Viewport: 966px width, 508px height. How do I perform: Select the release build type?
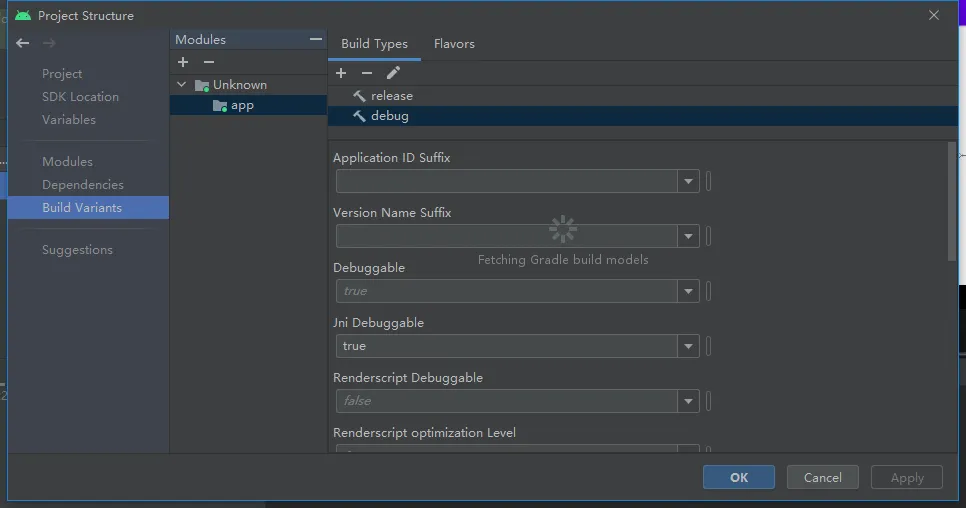point(391,96)
